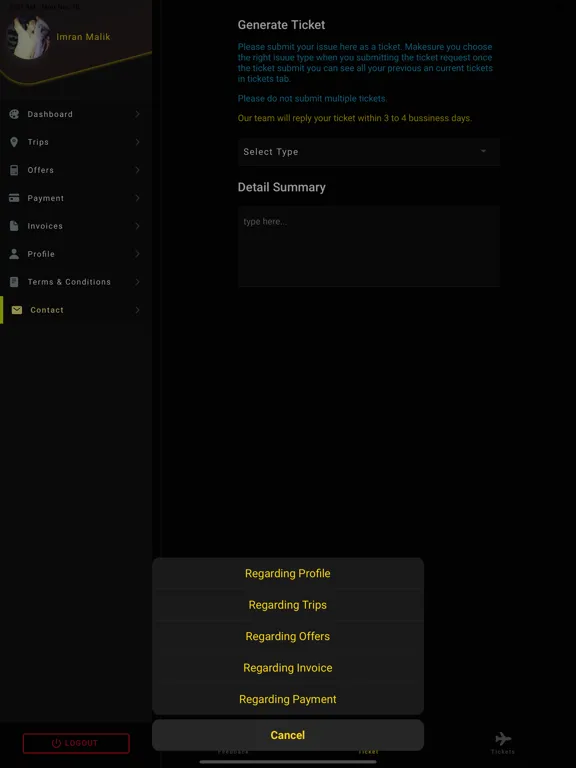This screenshot has height=768, width=576.
Task: Choose Regarding Offers option
Action: pyautogui.click(x=288, y=636)
